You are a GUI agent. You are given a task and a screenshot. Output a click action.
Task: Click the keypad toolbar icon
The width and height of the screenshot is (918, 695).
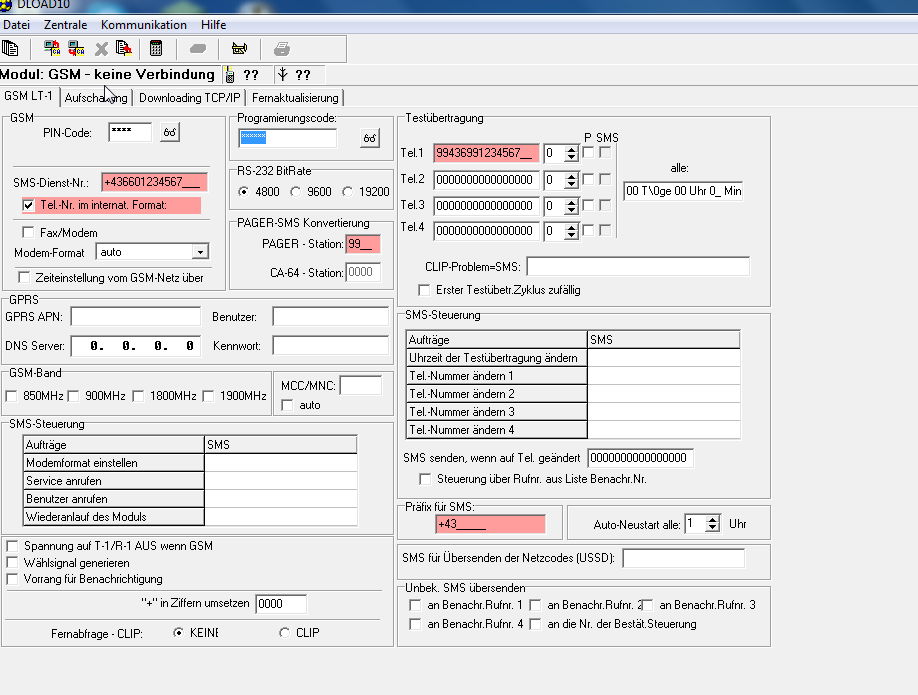pos(156,48)
